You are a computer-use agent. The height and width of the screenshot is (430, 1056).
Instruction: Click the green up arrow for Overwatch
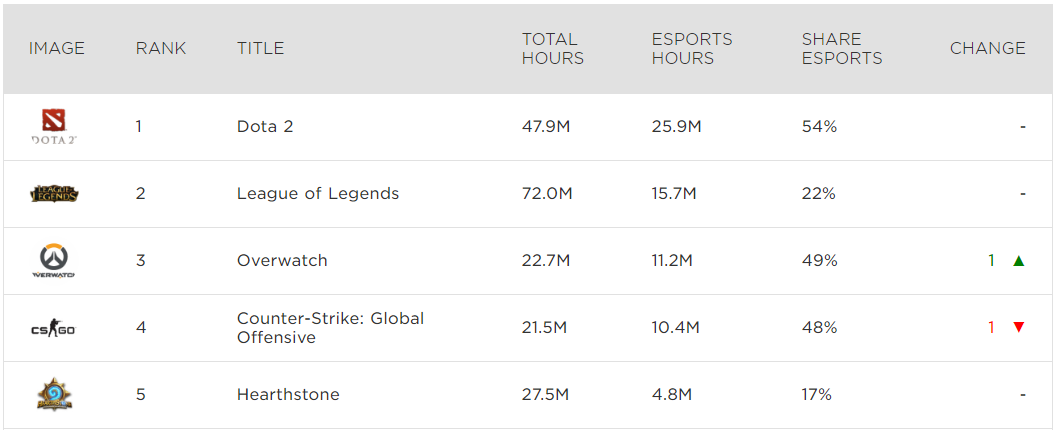(1018, 261)
